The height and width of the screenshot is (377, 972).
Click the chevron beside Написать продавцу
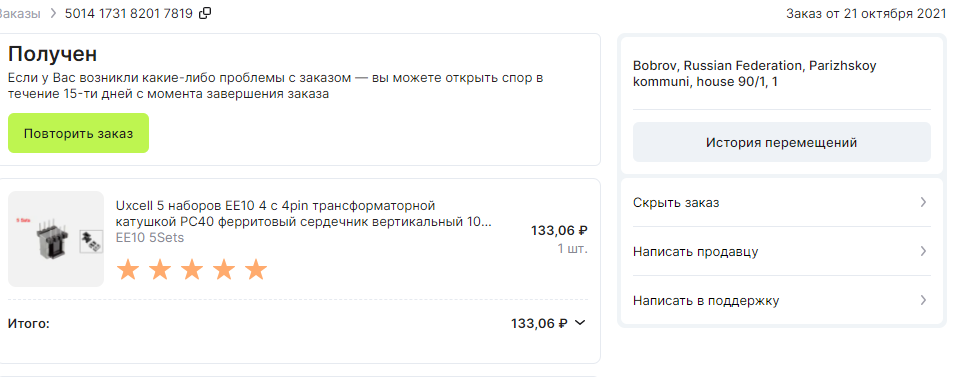click(x=924, y=251)
